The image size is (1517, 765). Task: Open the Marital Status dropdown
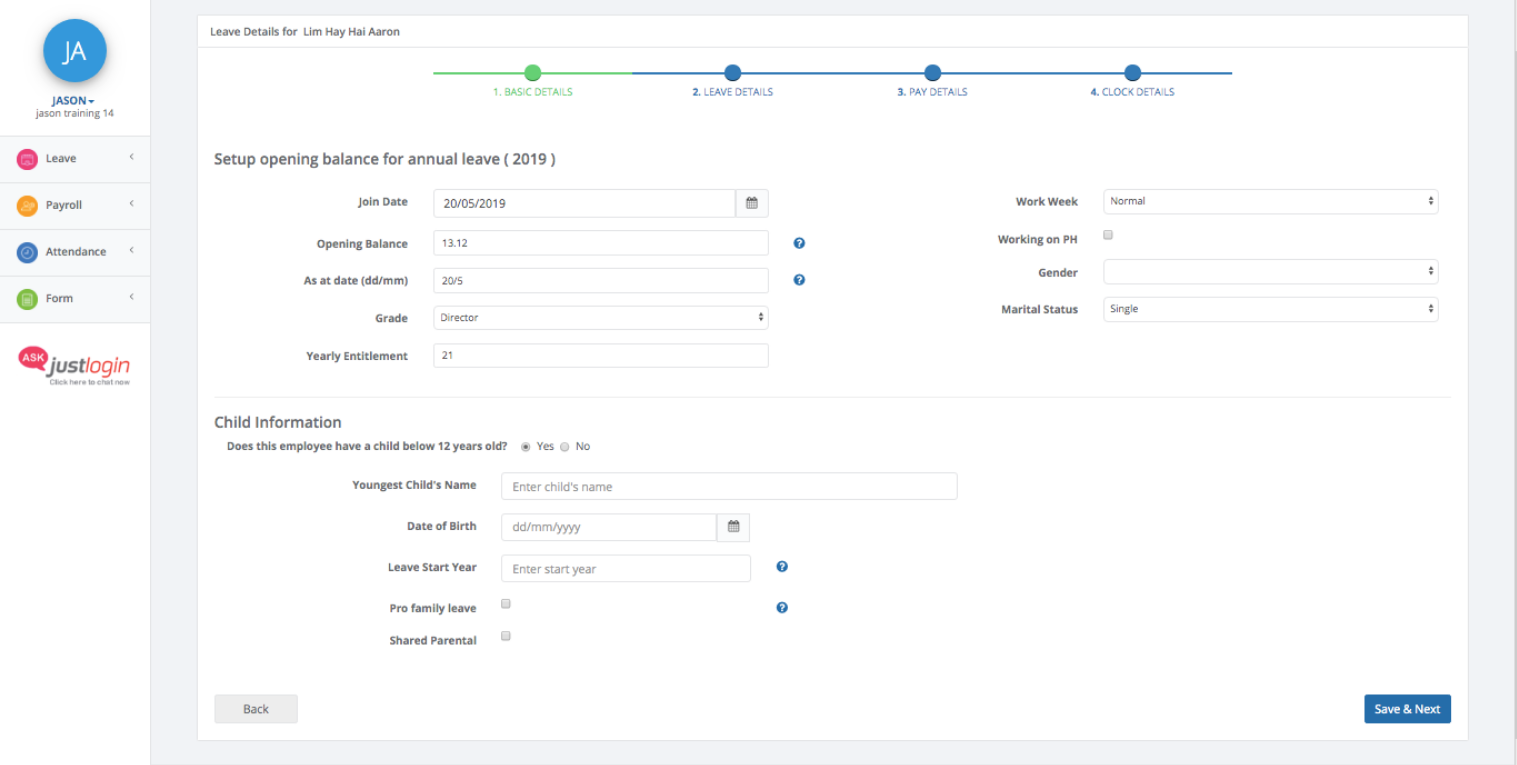click(x=1271, y=309)
